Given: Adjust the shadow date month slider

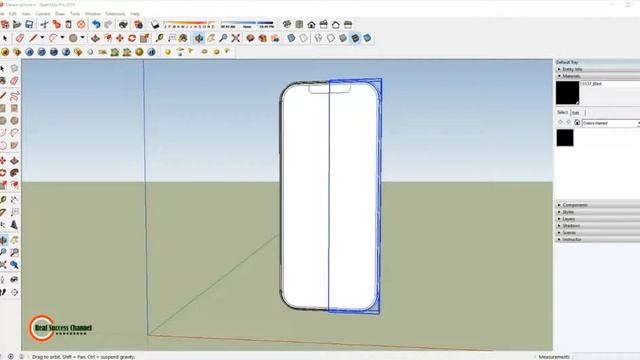Looking at the screenshot, I should coord(189,24).
